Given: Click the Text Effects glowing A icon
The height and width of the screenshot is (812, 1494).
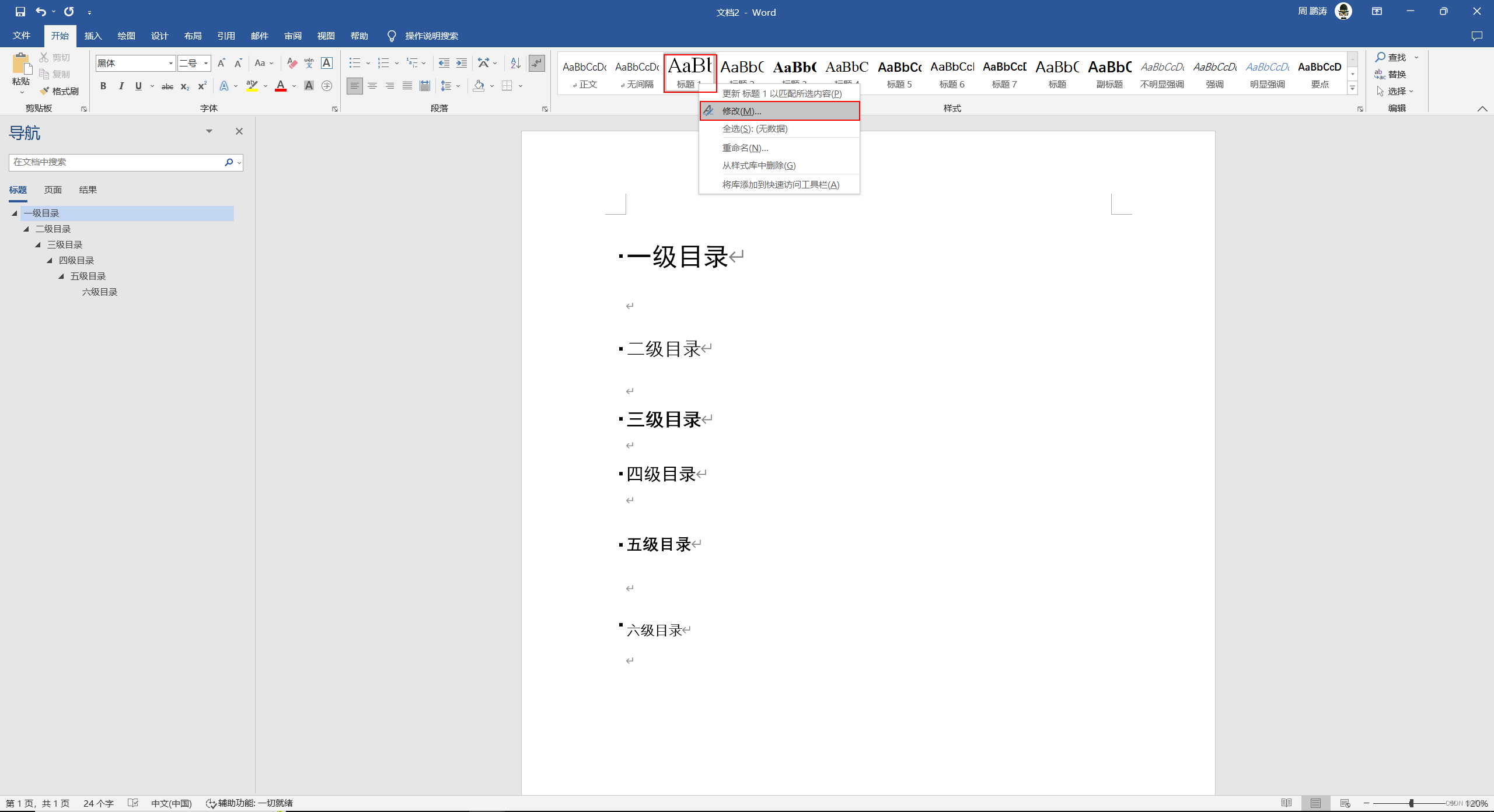Looking at the screenshot, I should pos(224,86).
